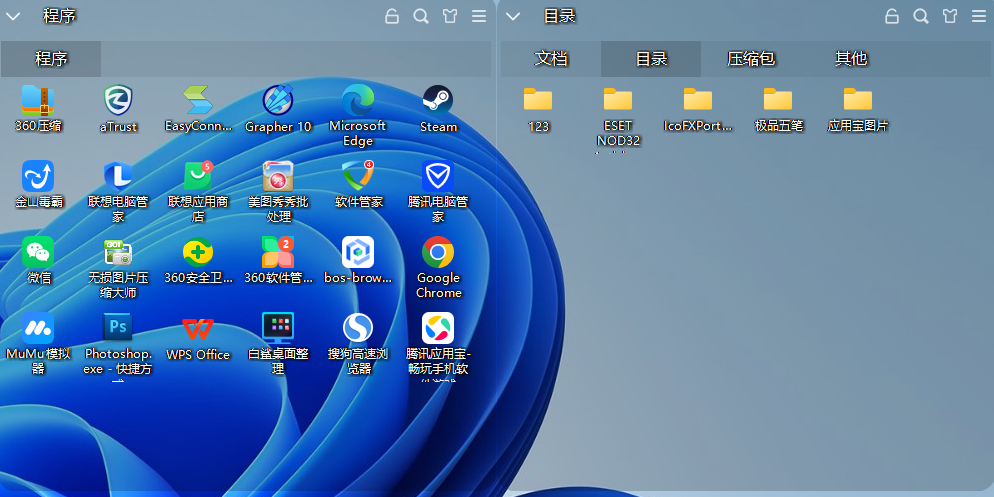Collapse the 目录 panel with its chevron
The image size is (994, 497).
(513, 16)
